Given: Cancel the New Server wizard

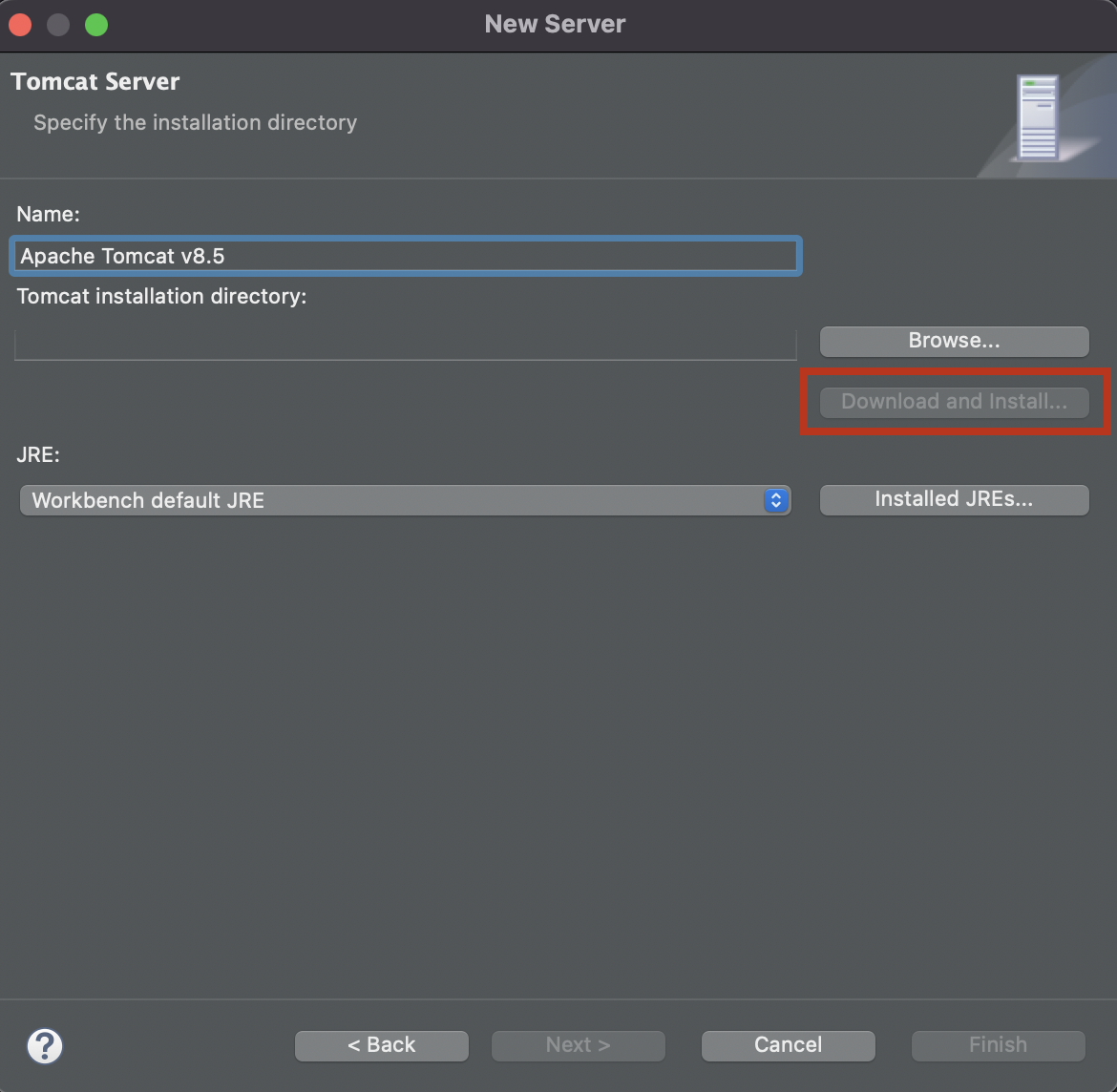Looking at the screenshot, I should [x=788, y=1045].
